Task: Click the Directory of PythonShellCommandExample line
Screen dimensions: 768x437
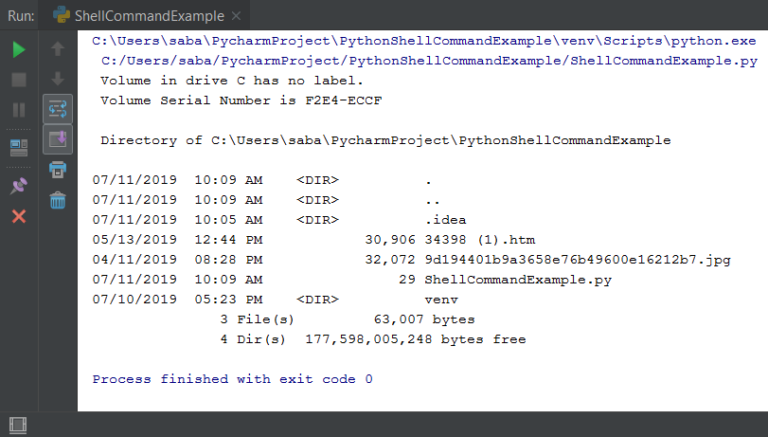Action: point(385,141)
